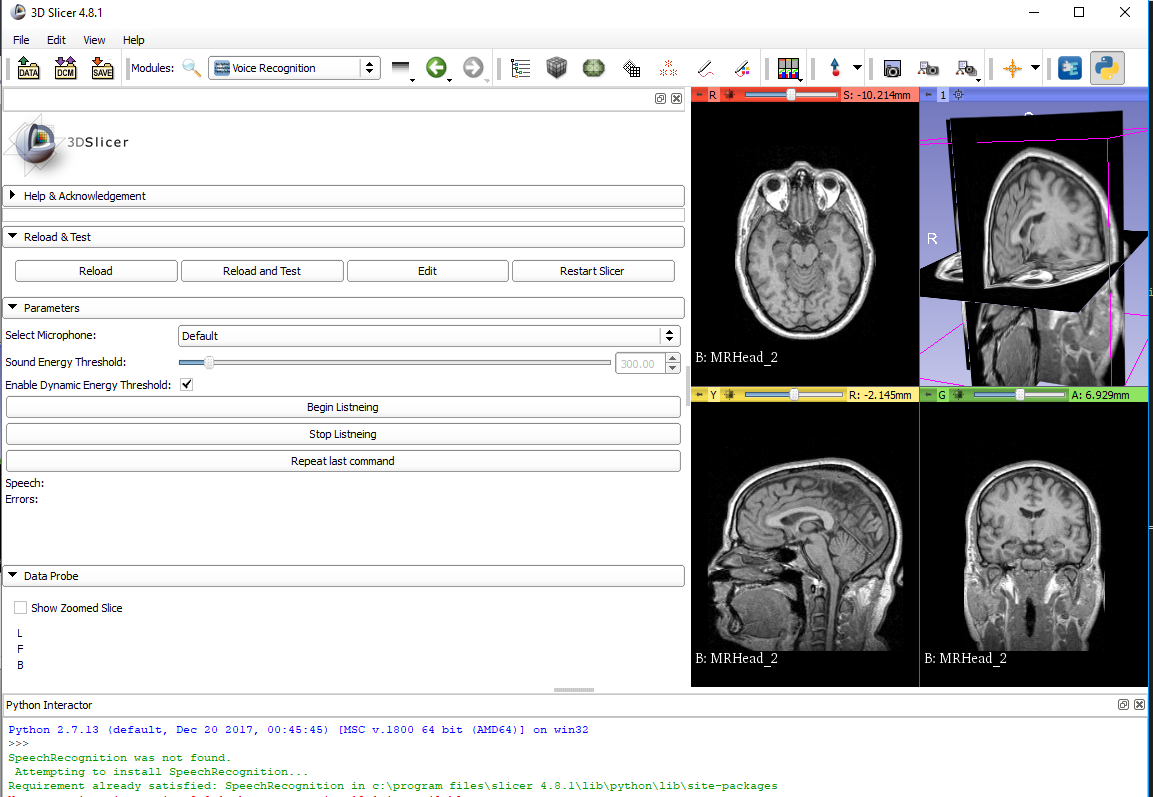This screenshot has height=797, width=1153.
Task: Open the Markups red fiducials icon
Action: click(668, 68)
